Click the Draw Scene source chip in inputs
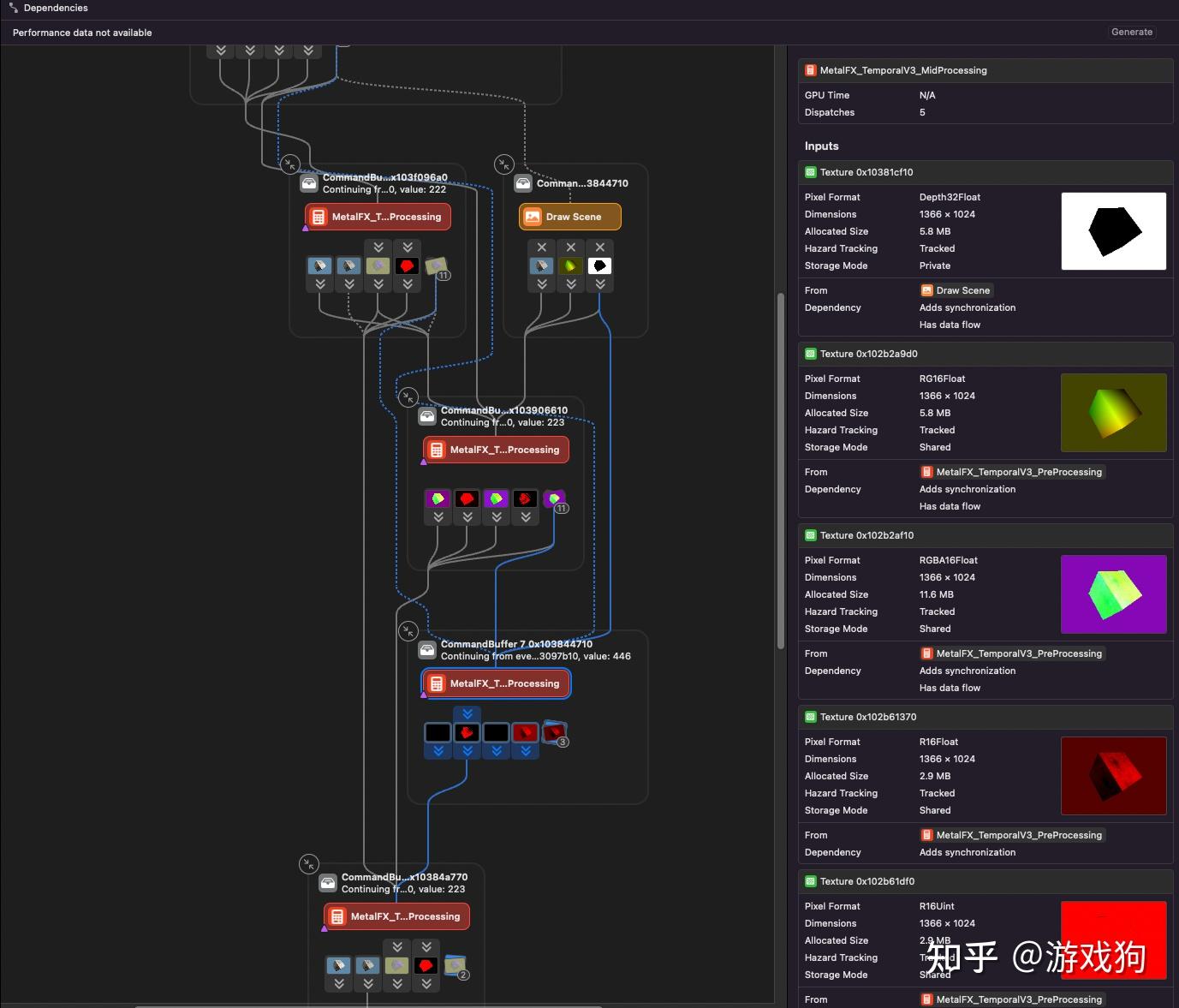 pos(956,290)
